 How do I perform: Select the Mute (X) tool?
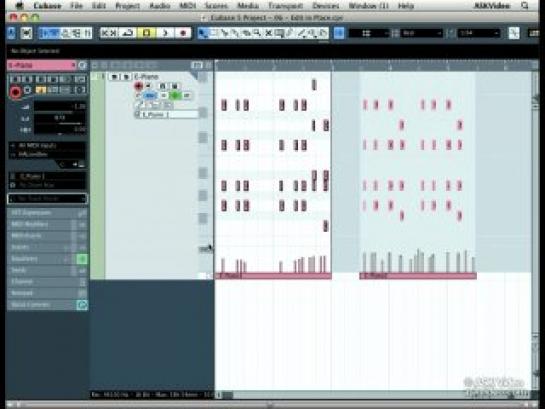tap(268, 33)
